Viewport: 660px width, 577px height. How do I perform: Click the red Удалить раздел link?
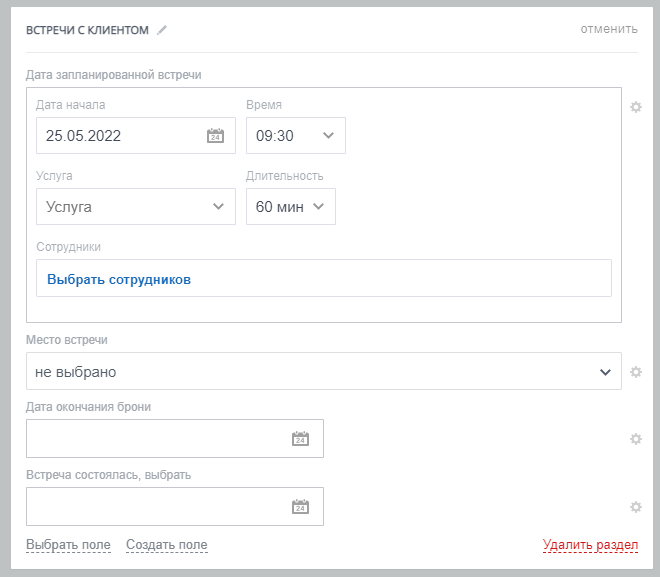(x=590, y=545)
